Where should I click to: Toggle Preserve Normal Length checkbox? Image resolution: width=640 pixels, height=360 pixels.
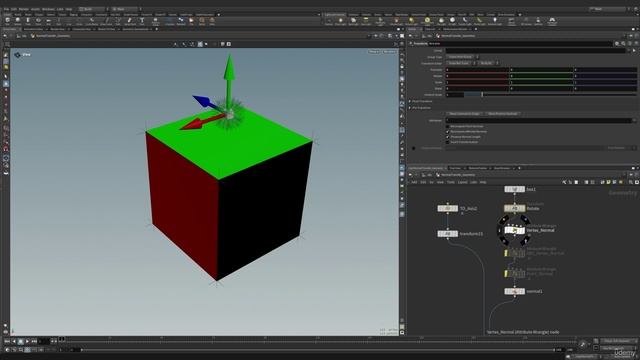(x=448, y=137)
